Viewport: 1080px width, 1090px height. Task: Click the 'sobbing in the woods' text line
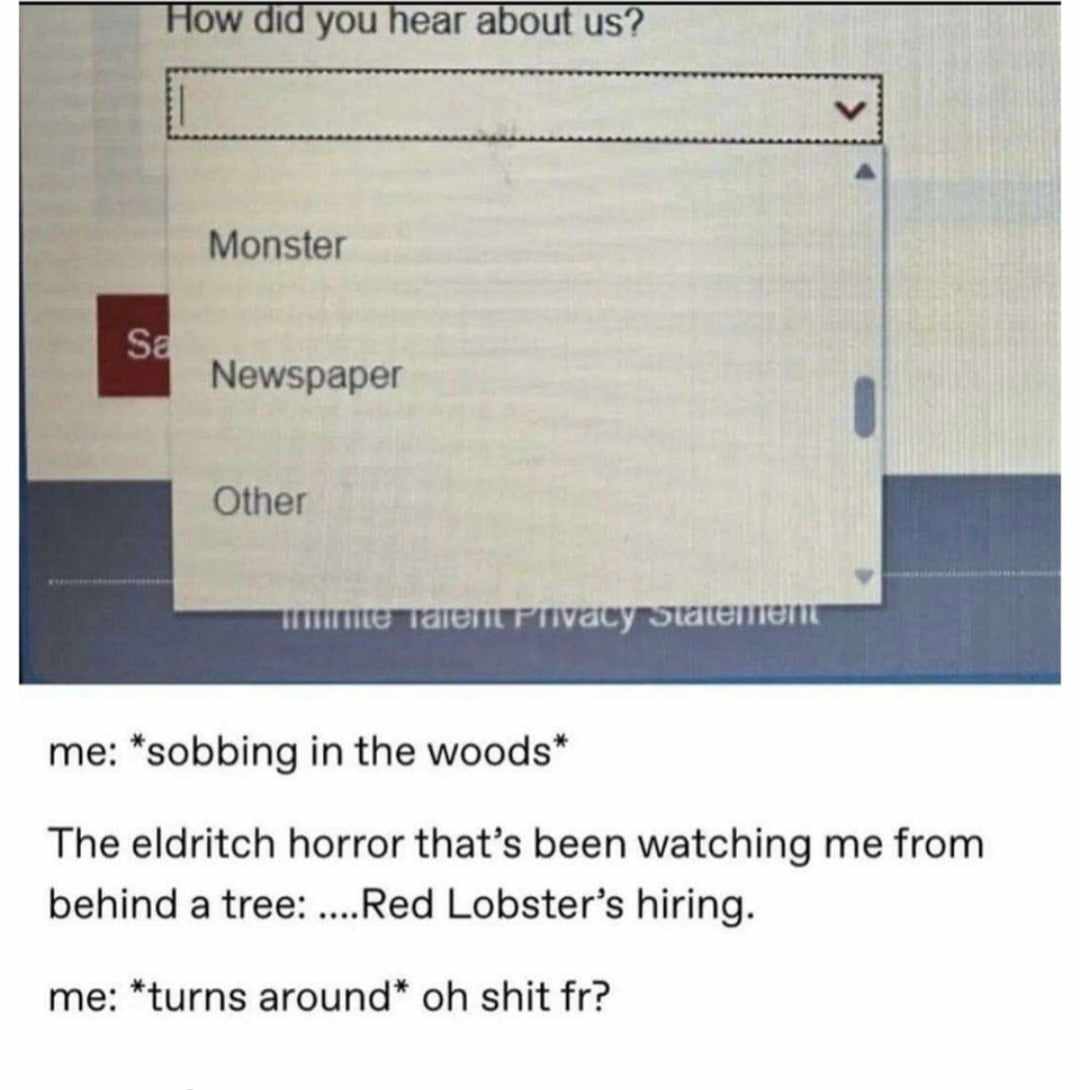[308, 751]
